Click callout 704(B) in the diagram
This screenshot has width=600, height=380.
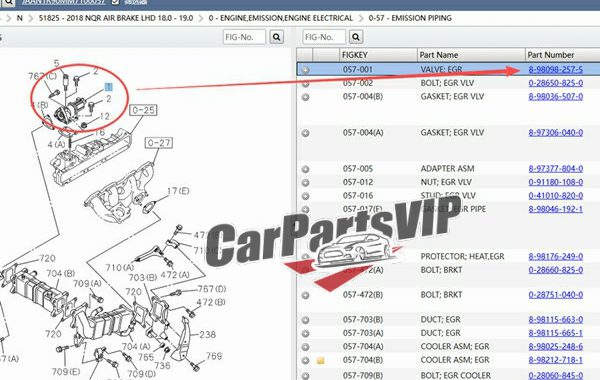pos(60,273)
